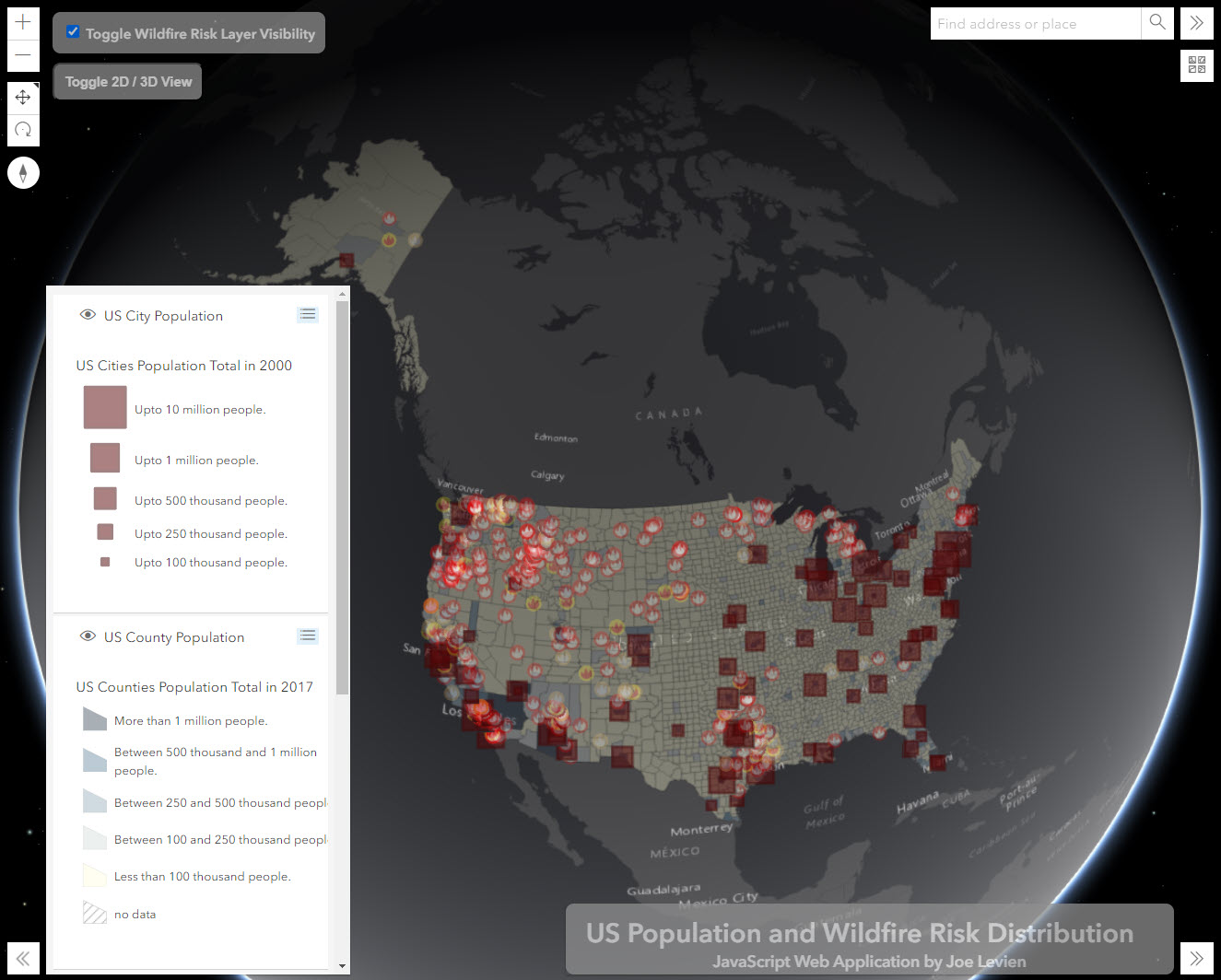Select the US Cities Population Total in 2000 heading
Screen dimensions: 1221x980
tap(183, 365)
